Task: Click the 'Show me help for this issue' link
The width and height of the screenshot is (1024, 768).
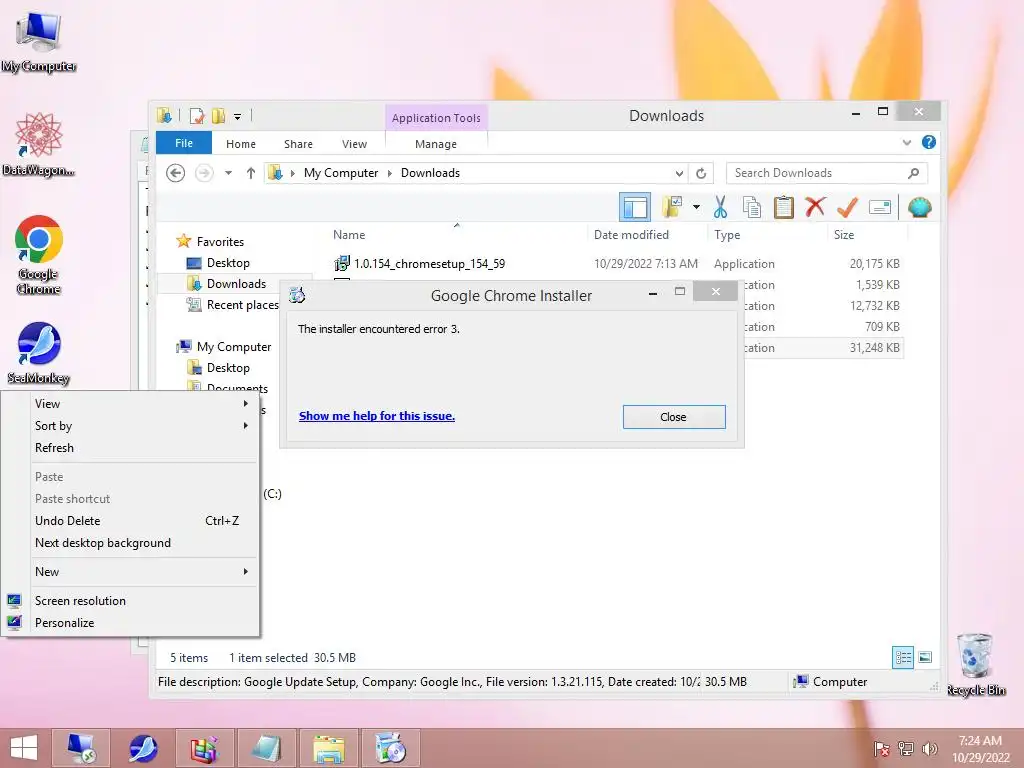Action: (377, 416)
